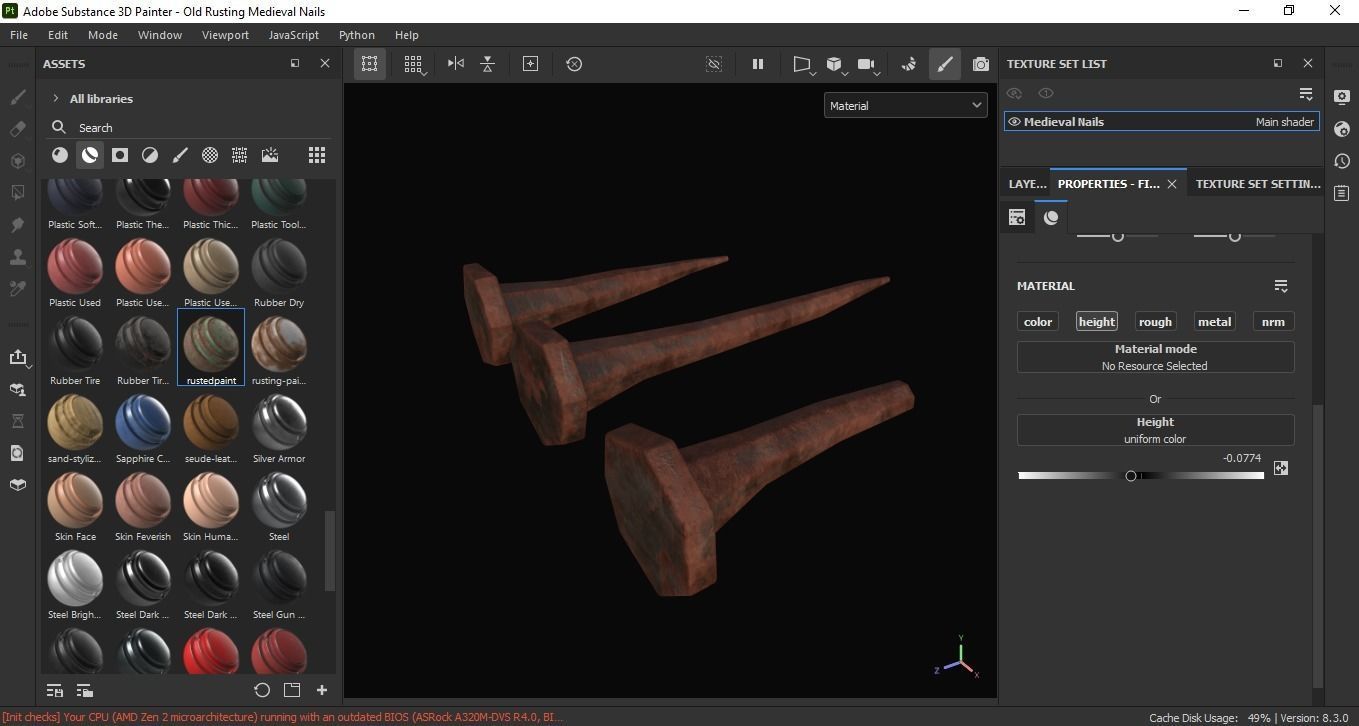
Task: Filter assets by Textures grid icon
Action: pos(240,155)
